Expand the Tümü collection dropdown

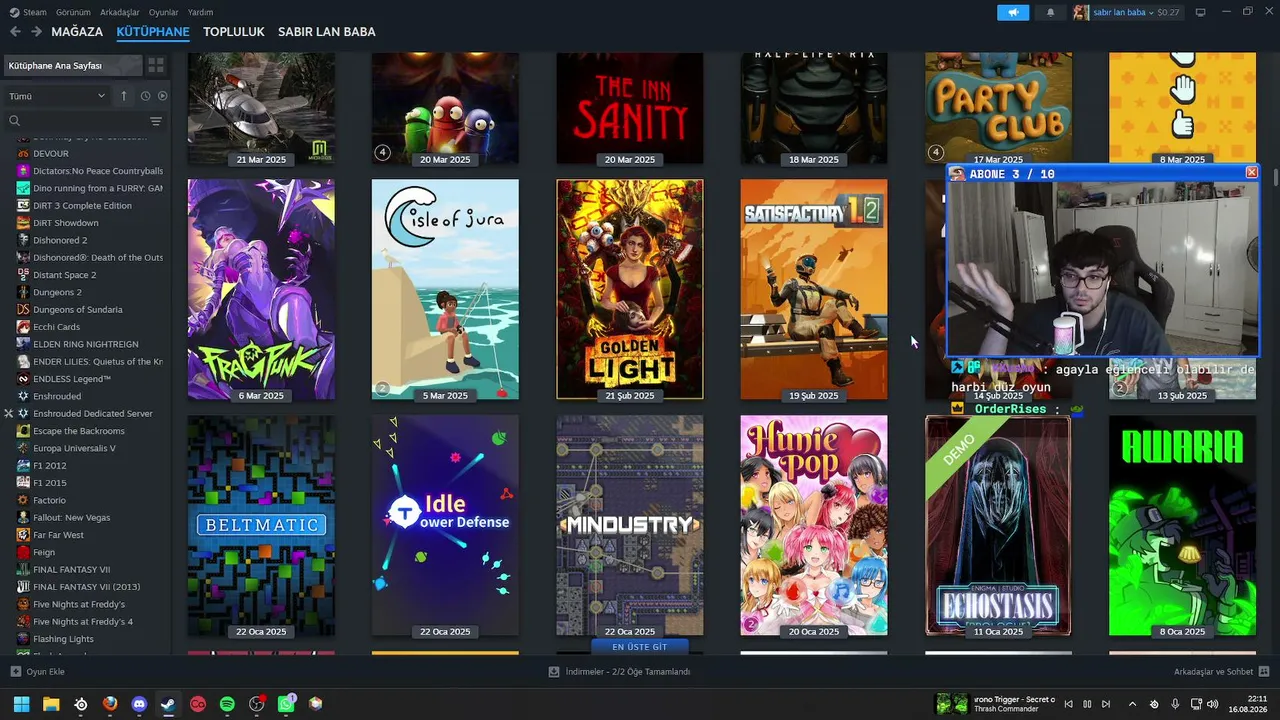pyautogui.click(x=57, y=96)
